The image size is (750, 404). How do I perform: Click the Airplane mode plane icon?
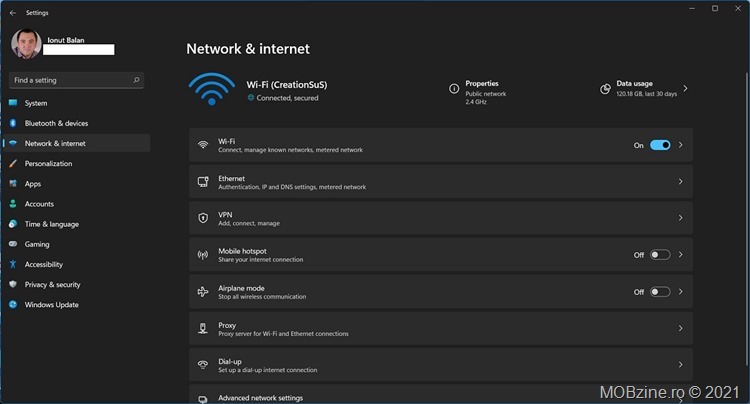click(203, 292)
